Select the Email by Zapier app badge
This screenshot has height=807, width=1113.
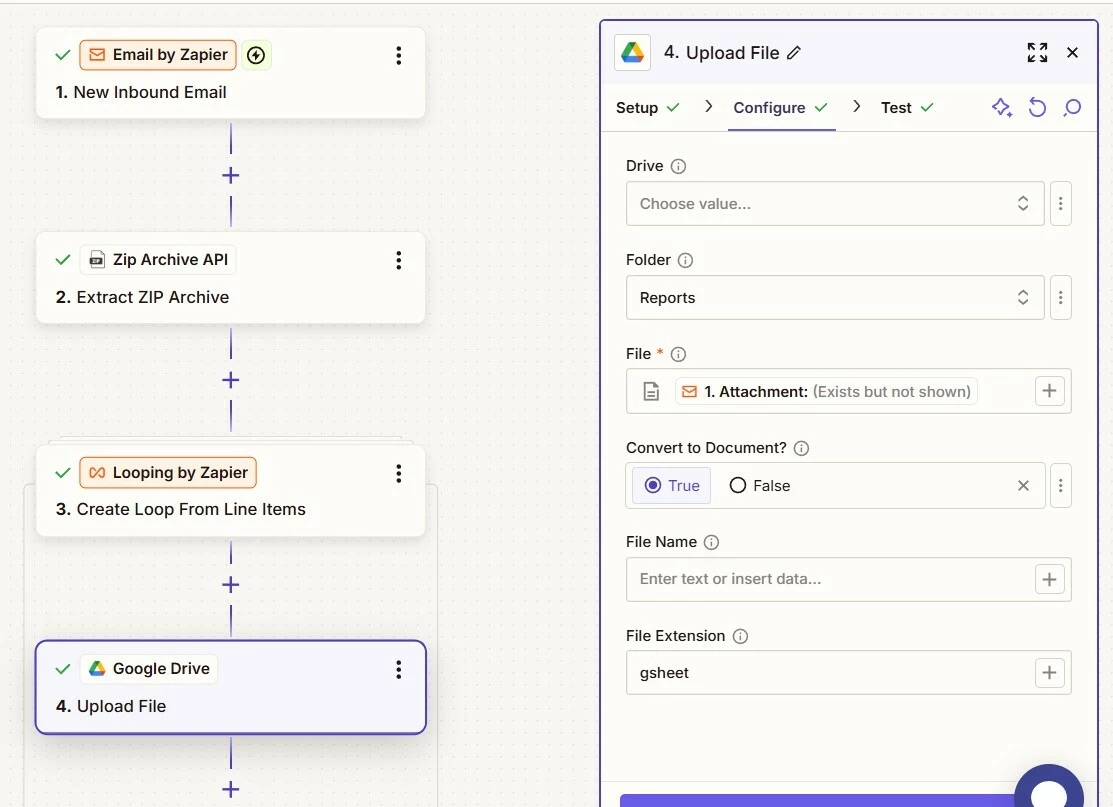(x=158, y=55)
